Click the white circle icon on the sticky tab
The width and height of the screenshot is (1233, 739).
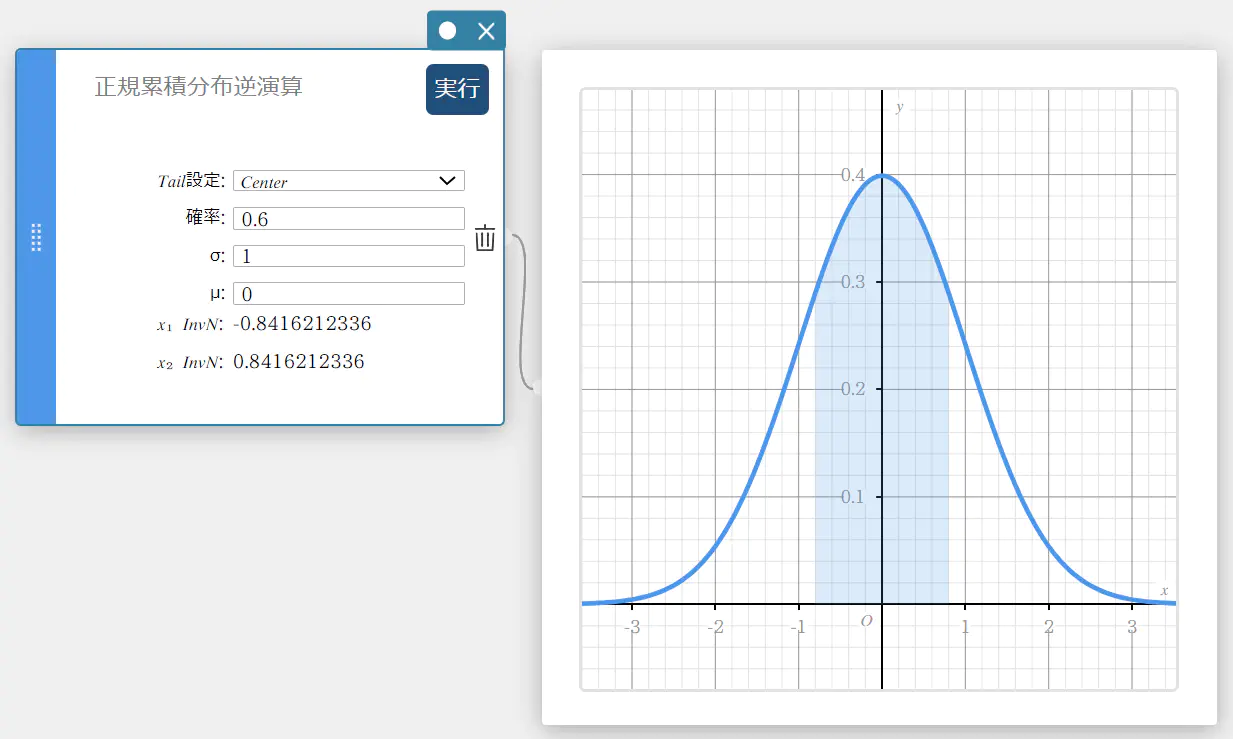coord(447,31)
